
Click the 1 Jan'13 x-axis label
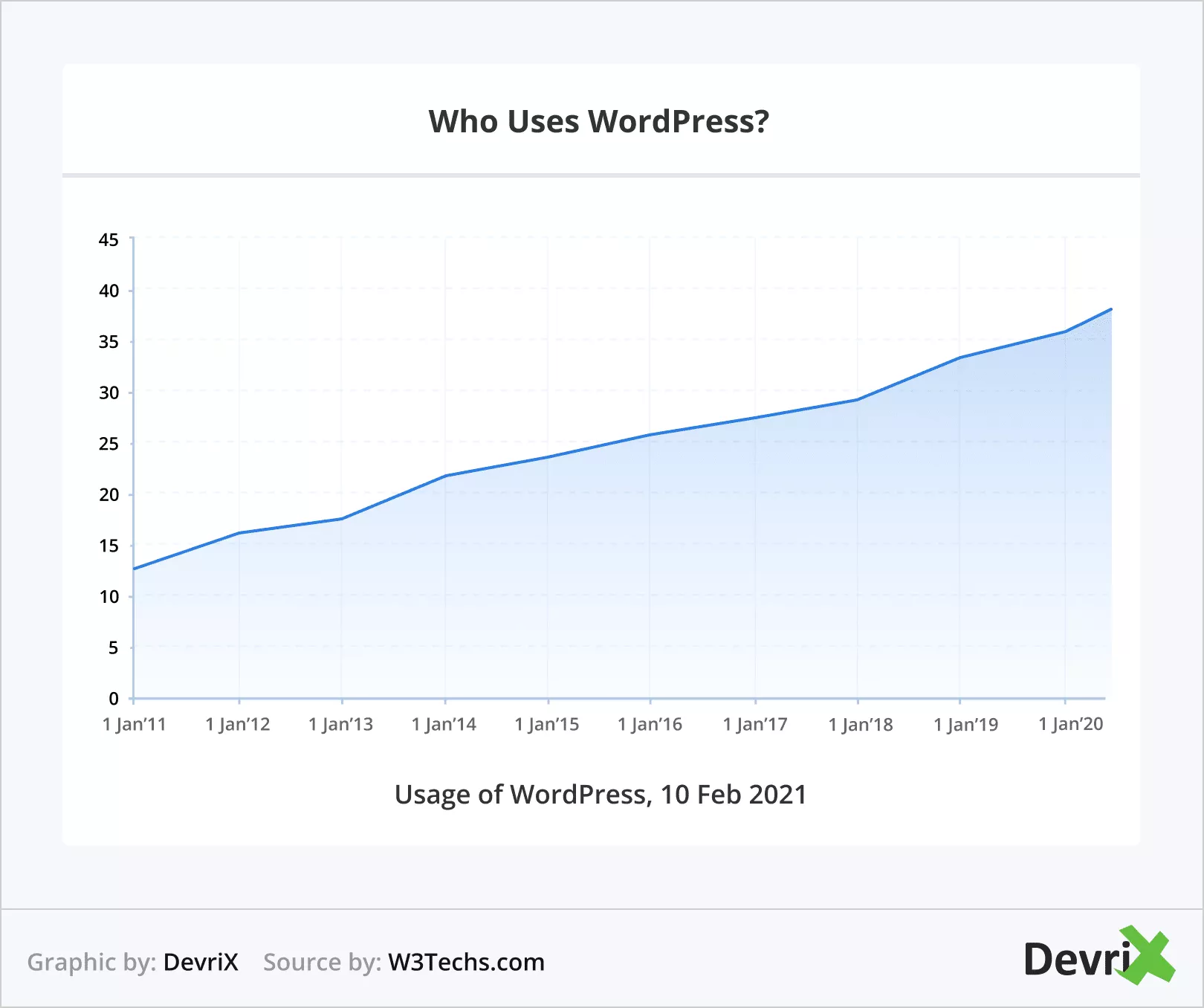pos(341,725)
